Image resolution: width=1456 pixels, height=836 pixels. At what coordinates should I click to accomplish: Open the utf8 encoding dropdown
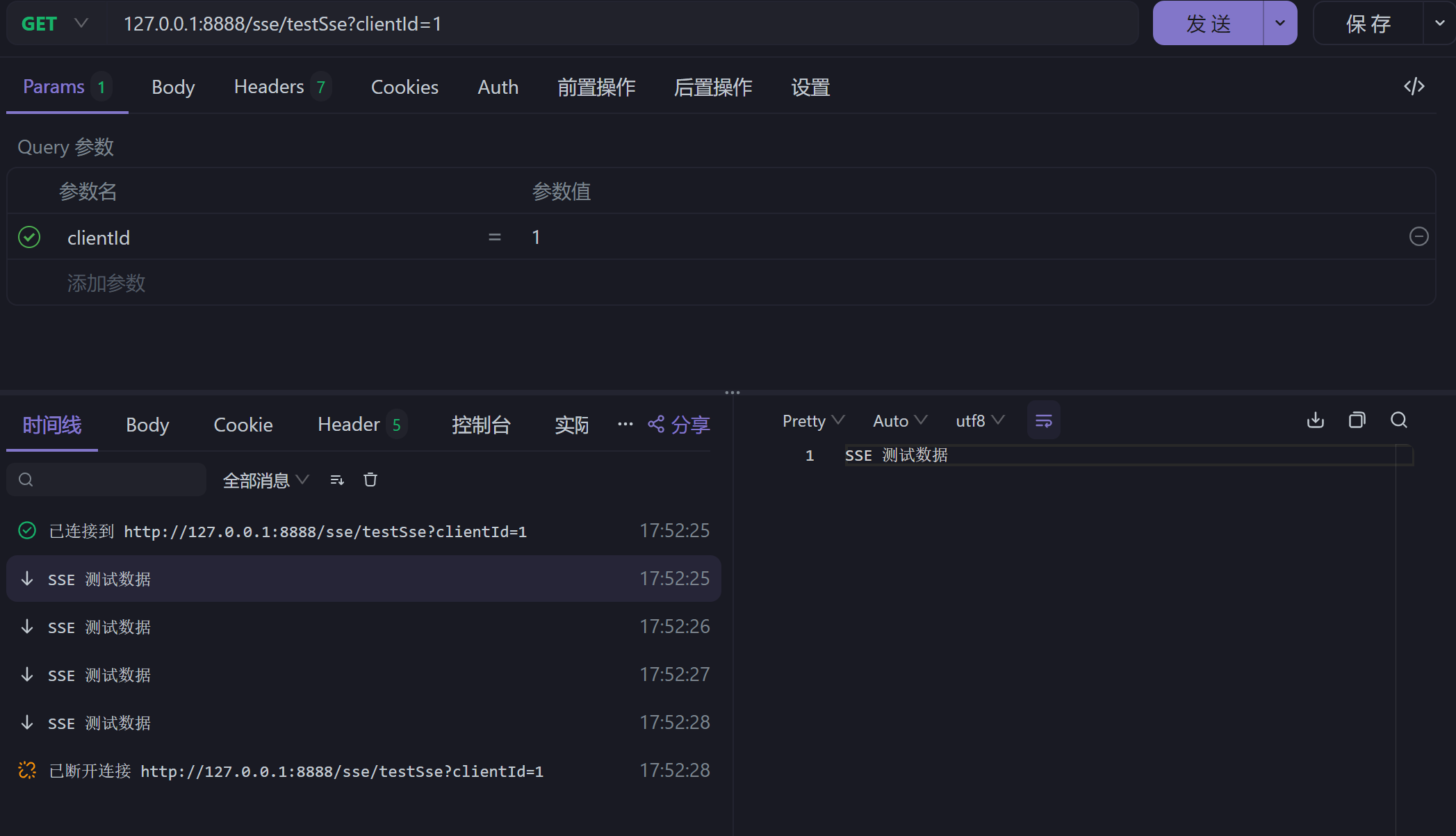979,420
